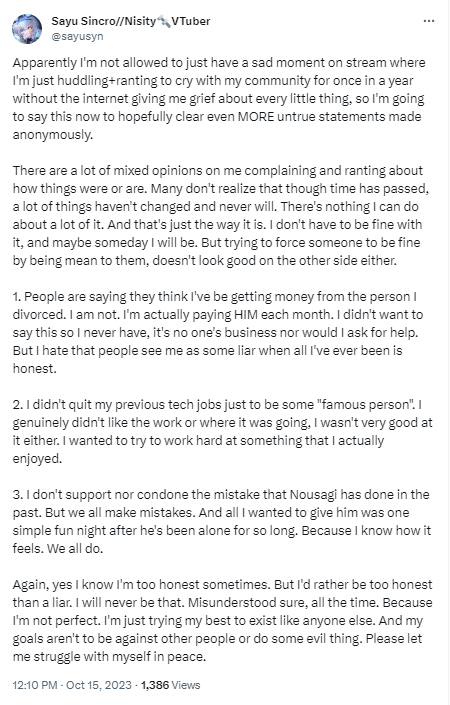Click closing paragraph starting "Again, yes I know"

click(223, 620)
